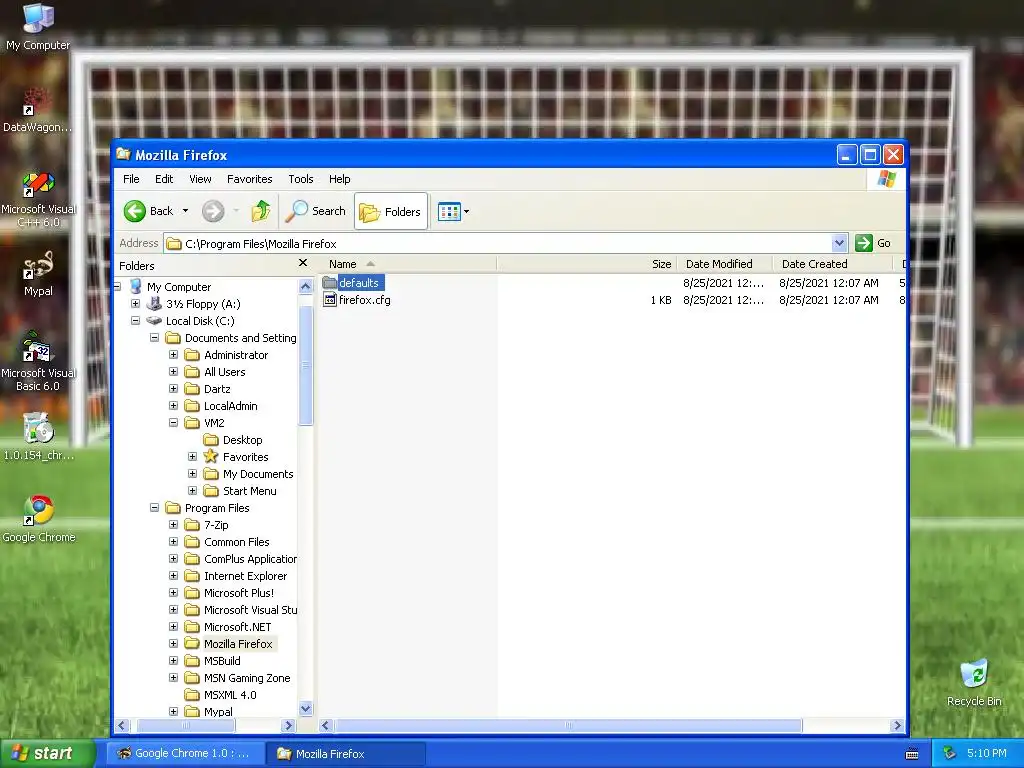Collapse the Program Files node
Screen dimensions: 1024x768
pos(154,507)
